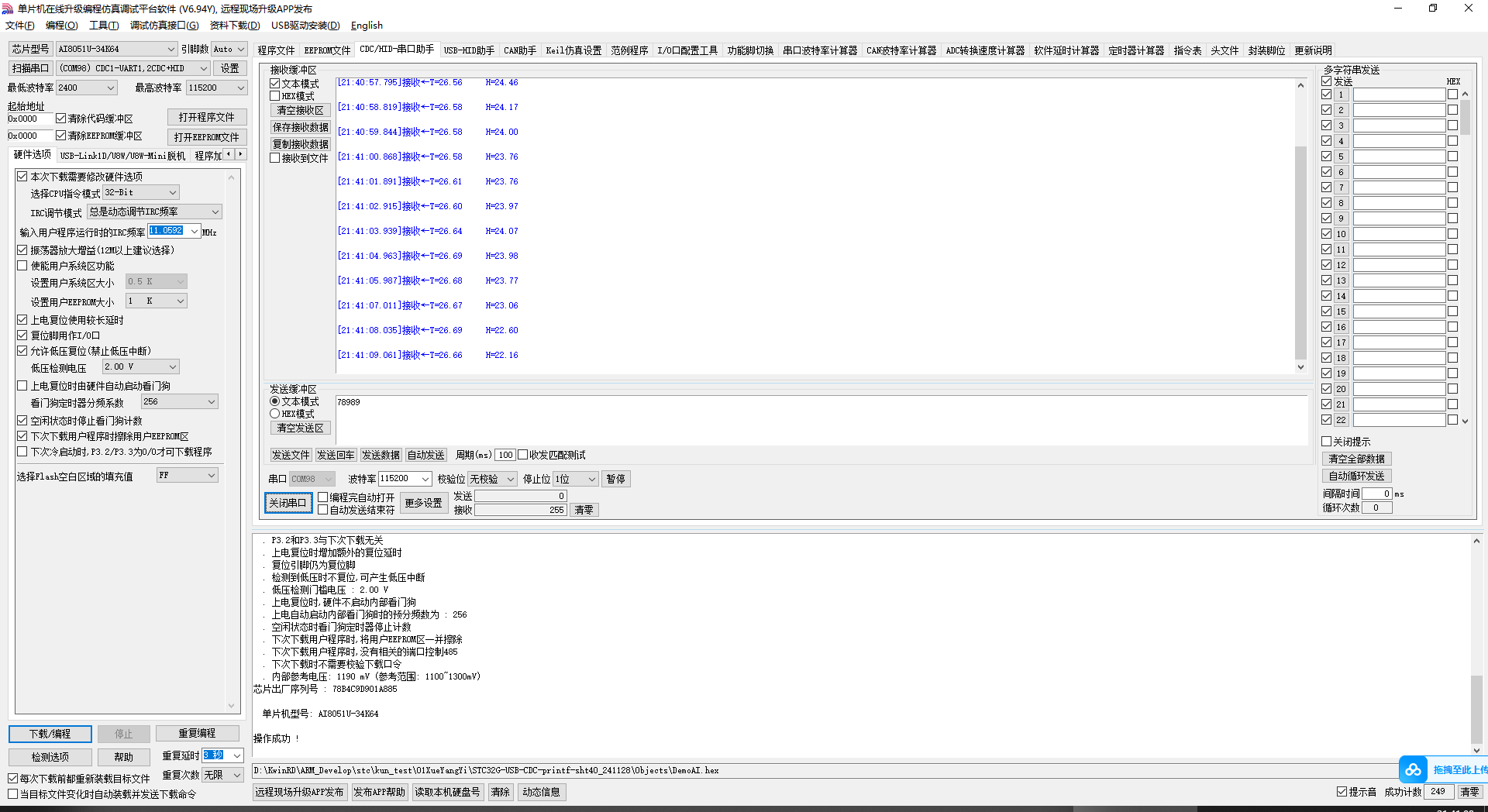
Task: Open the IRC调节模式 dropdown
Action: pyautogui.click(x=154, y=212)
